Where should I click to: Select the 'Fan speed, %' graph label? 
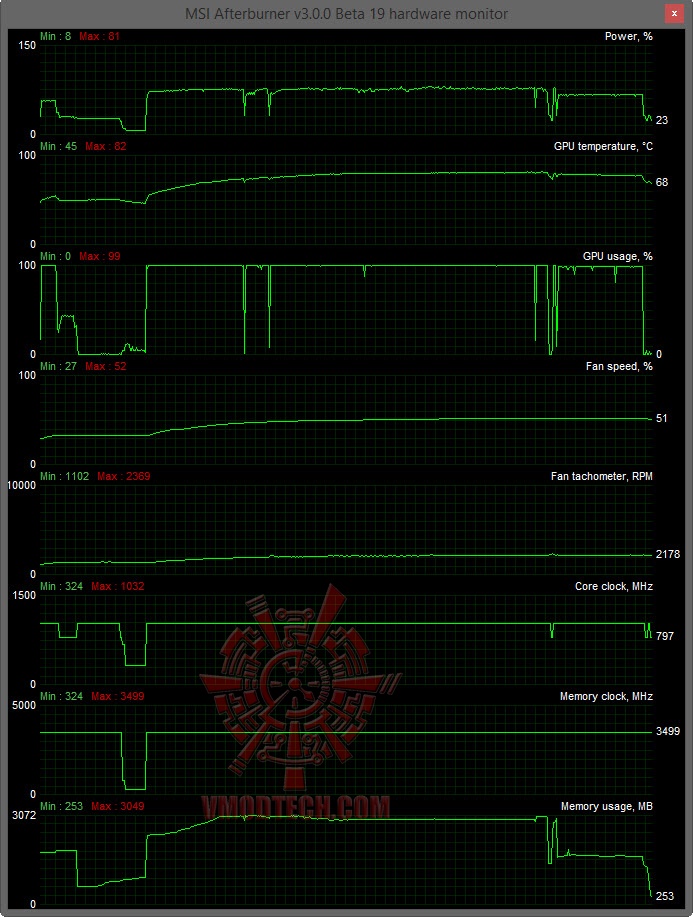[x=619, y=366]
